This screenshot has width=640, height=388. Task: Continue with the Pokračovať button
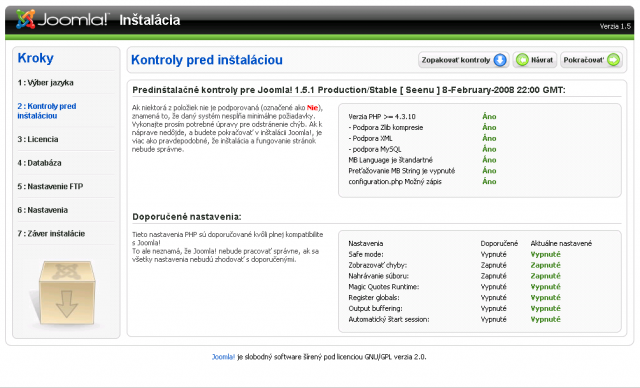point(591,60)
